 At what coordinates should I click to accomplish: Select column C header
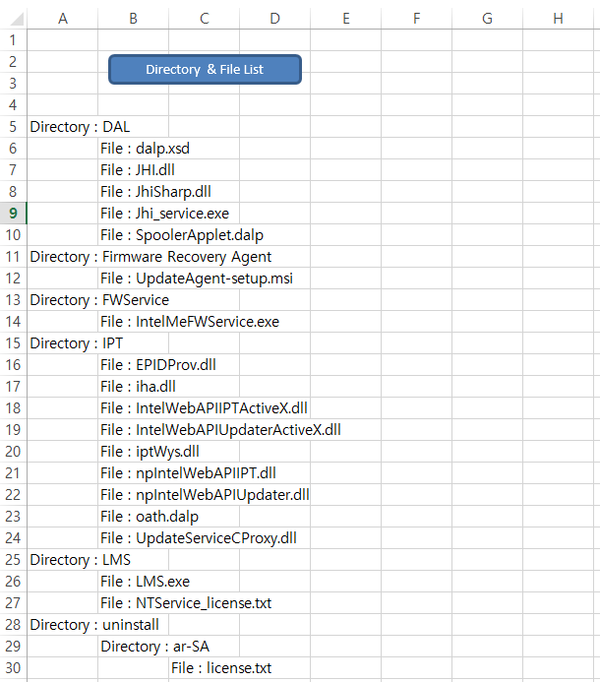tap(204, 19)
